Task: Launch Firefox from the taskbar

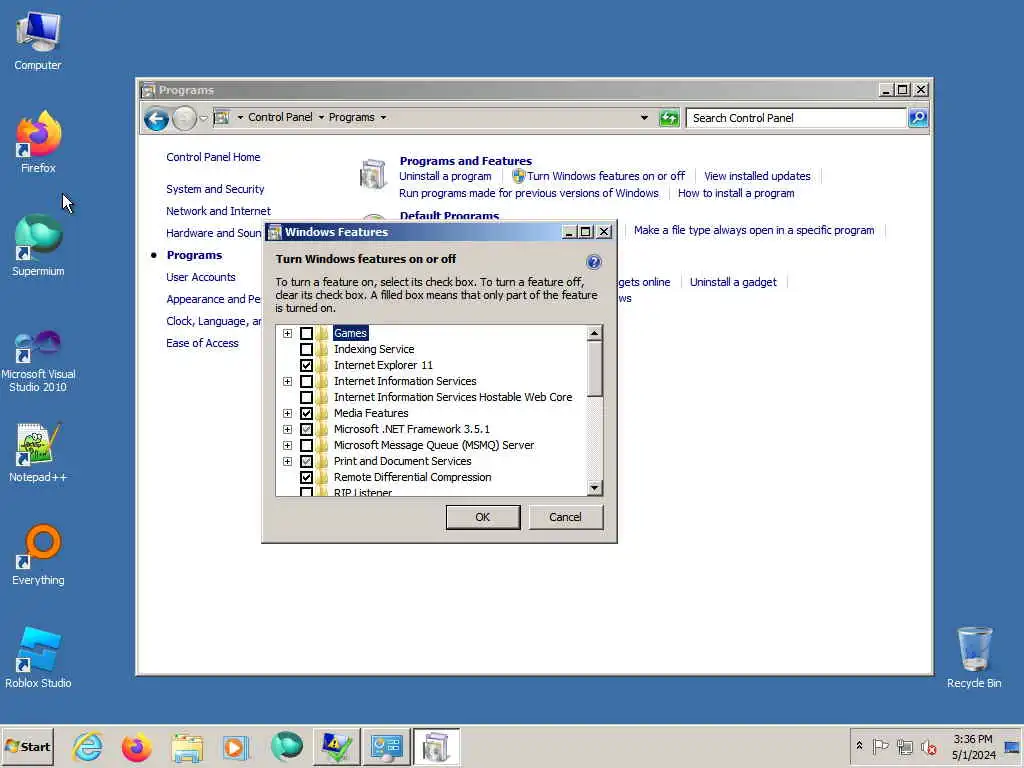Action: (x=136, y=747)
